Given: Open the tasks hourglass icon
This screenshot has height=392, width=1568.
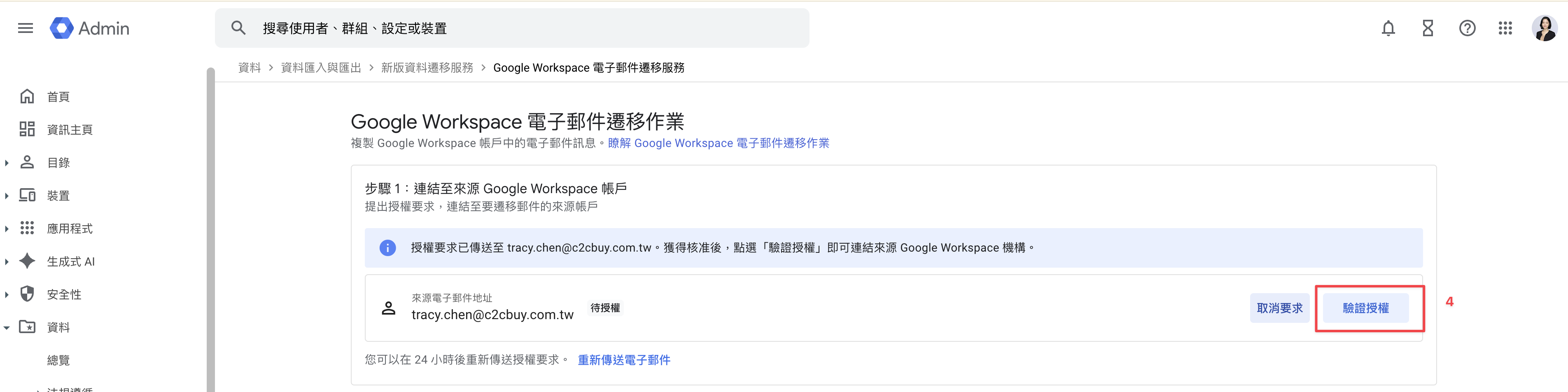Looking at the screenshot, I should (1428, 28).
